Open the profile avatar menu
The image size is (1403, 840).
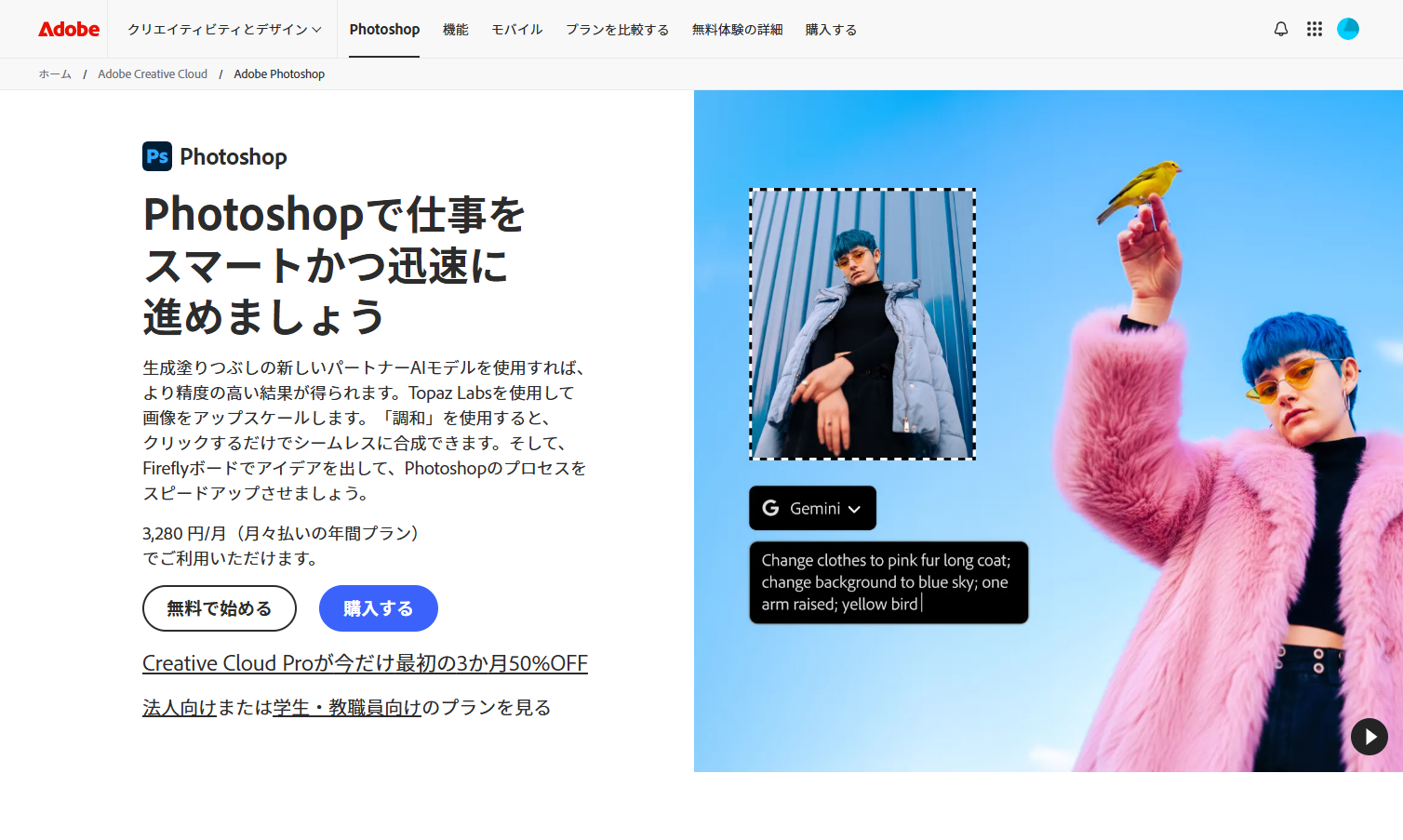tap(1348, 29)
